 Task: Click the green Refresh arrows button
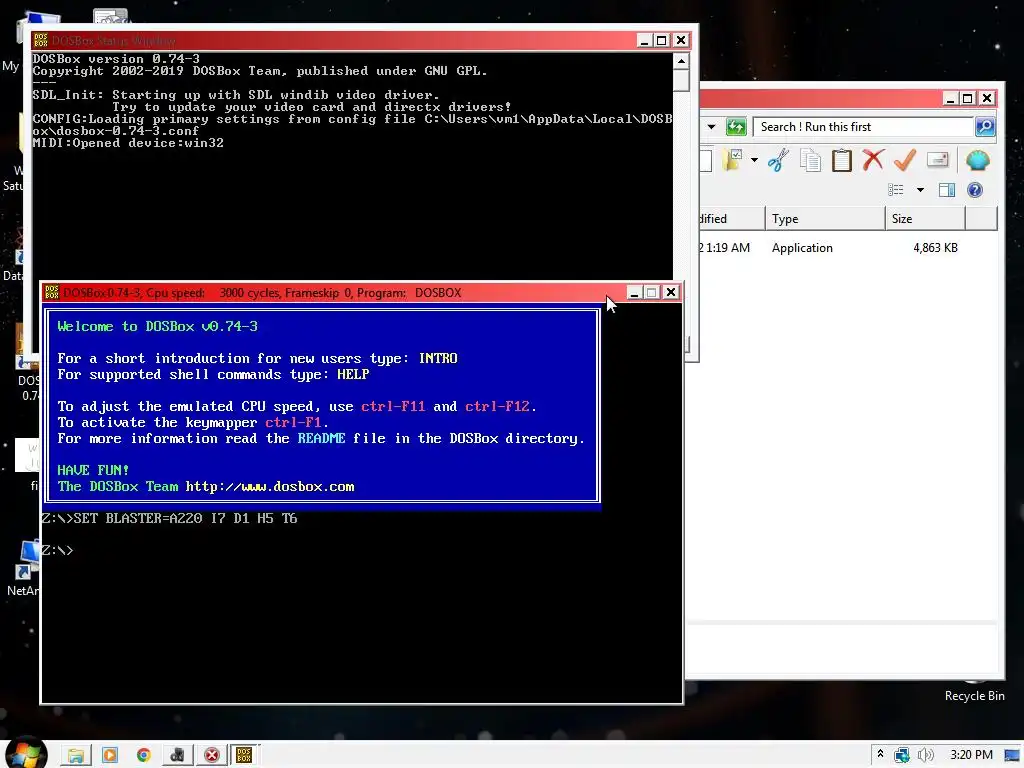click(735, 127)
